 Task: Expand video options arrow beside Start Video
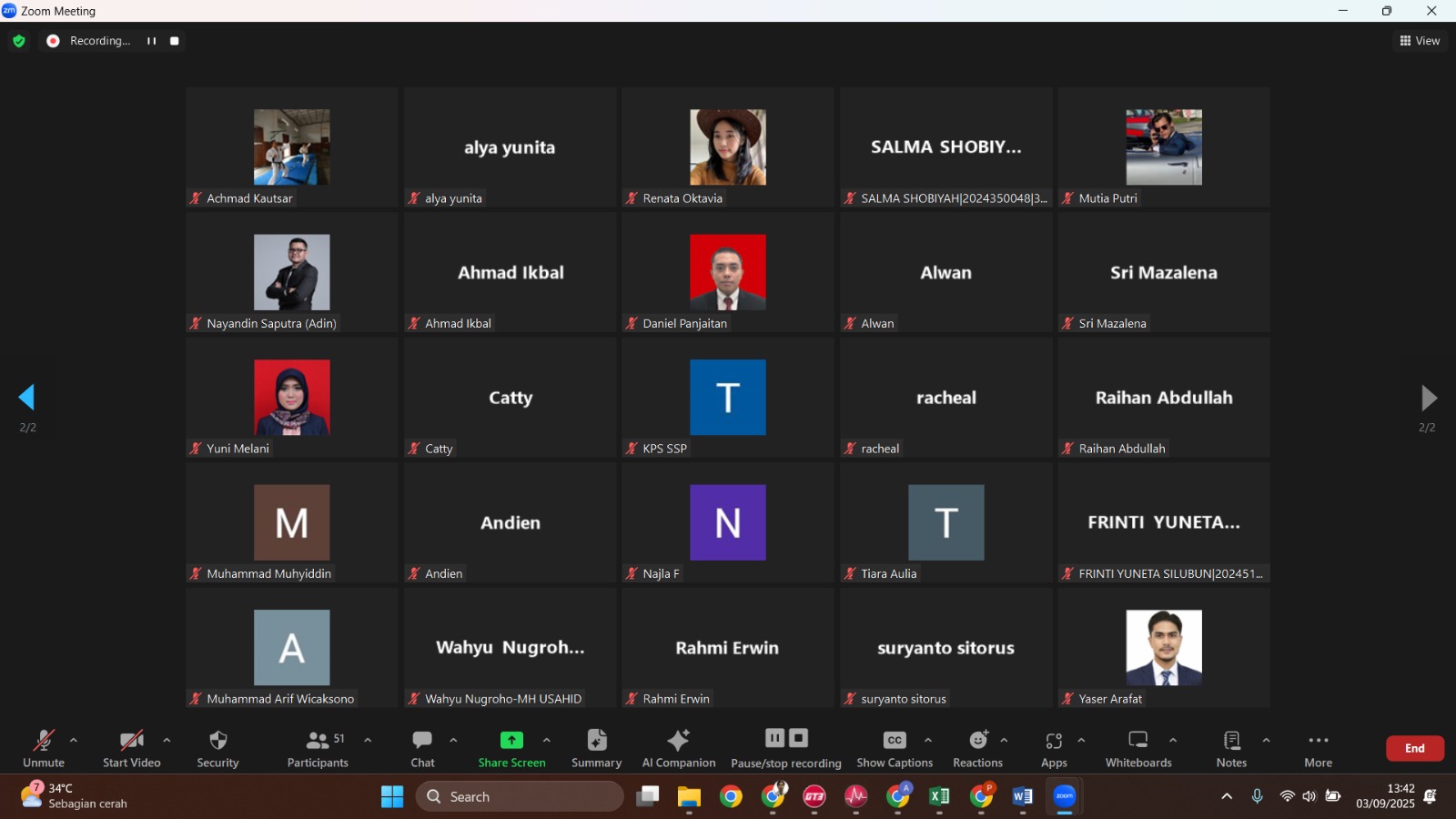[x=167, y=740]
